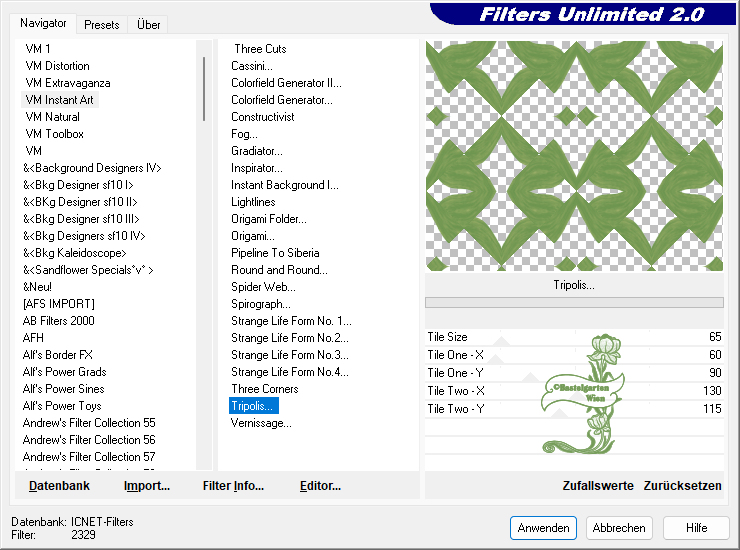The width and height of the screenshot is (740, 550).
Task: Click the Datenbank button
Action: [59, 485]
